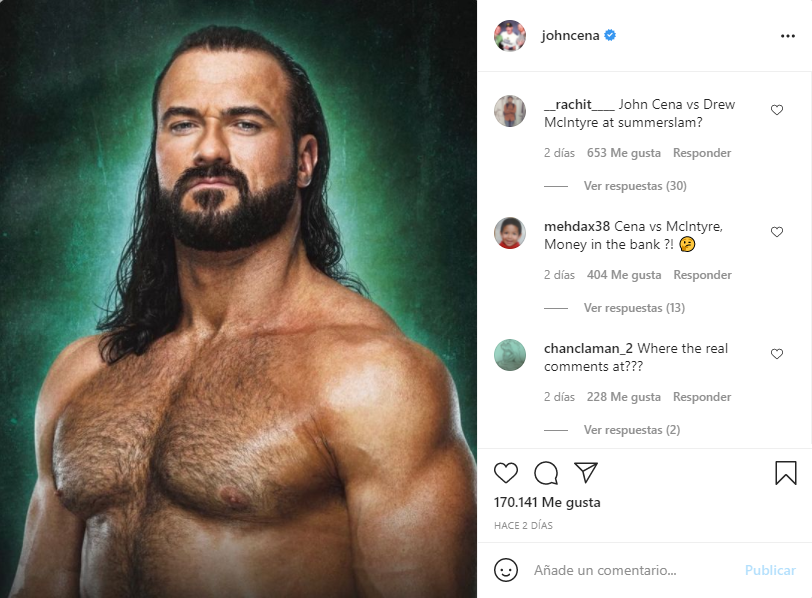Like __rachit___'s comment heart

[x=777, y=110]
